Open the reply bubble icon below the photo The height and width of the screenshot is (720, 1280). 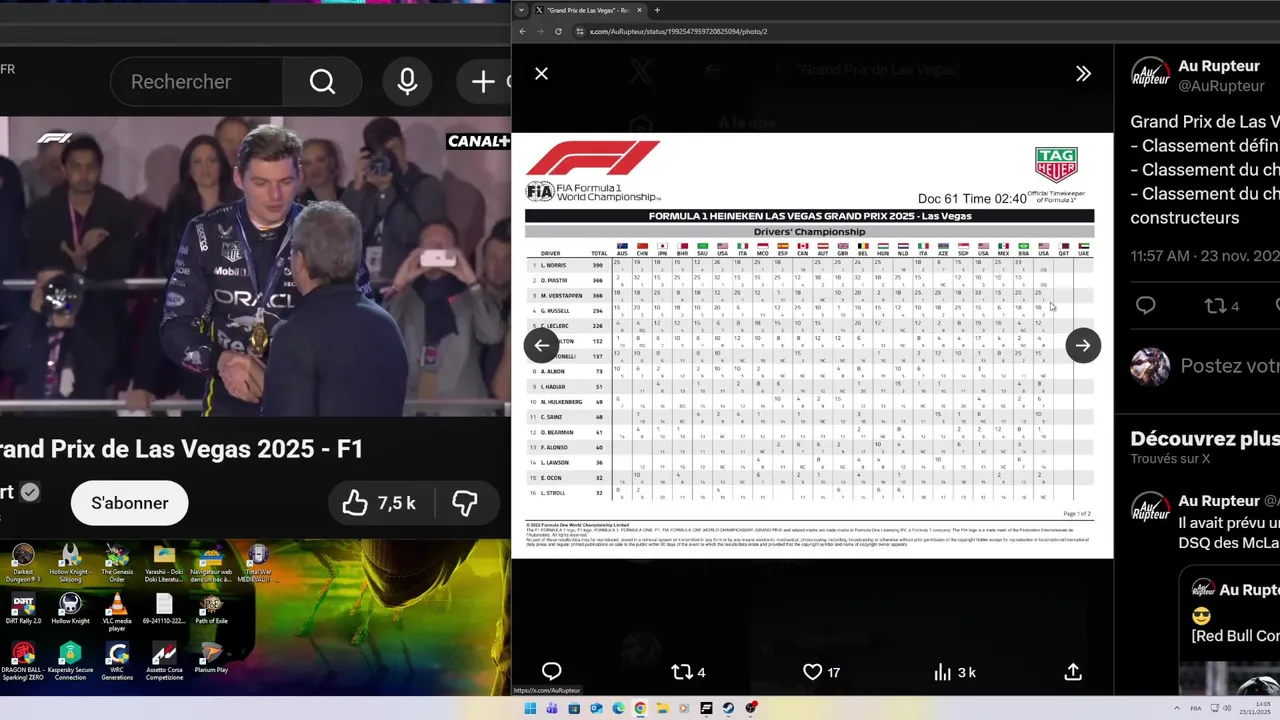pos(551,672)
